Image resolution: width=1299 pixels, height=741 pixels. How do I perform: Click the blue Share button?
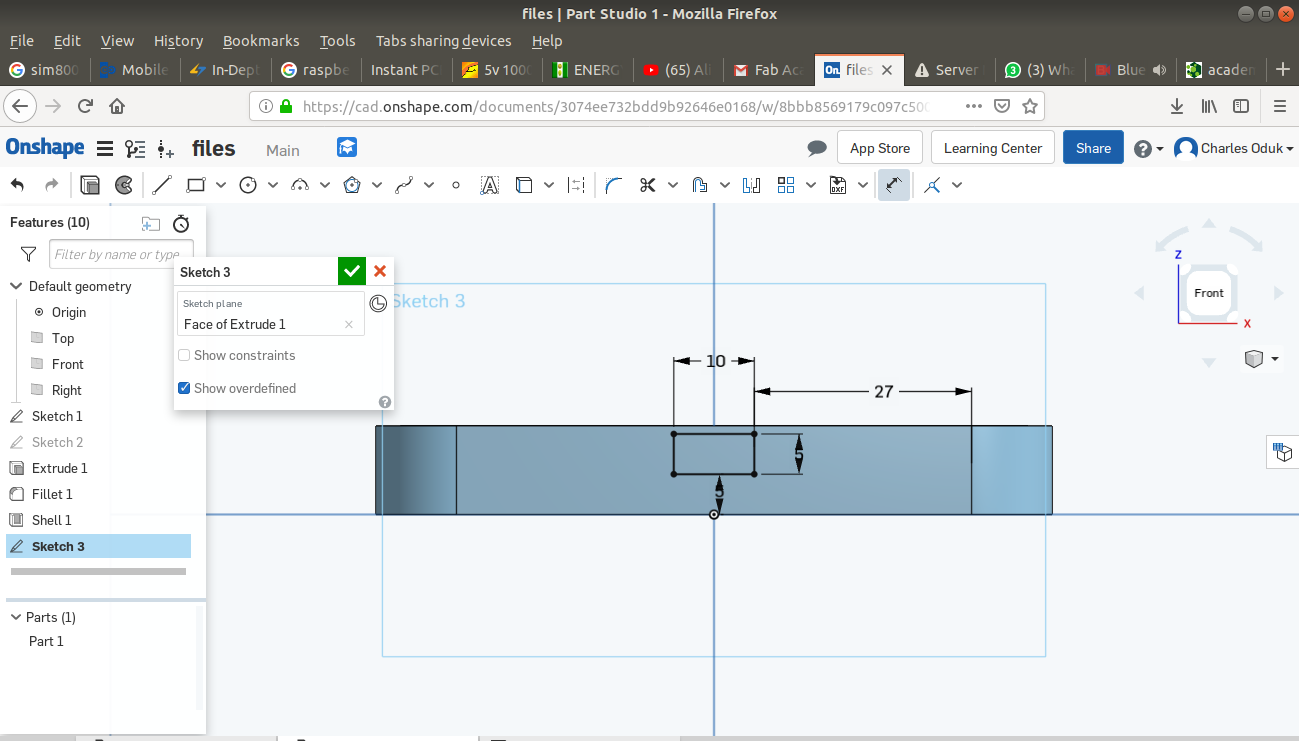1093,148
